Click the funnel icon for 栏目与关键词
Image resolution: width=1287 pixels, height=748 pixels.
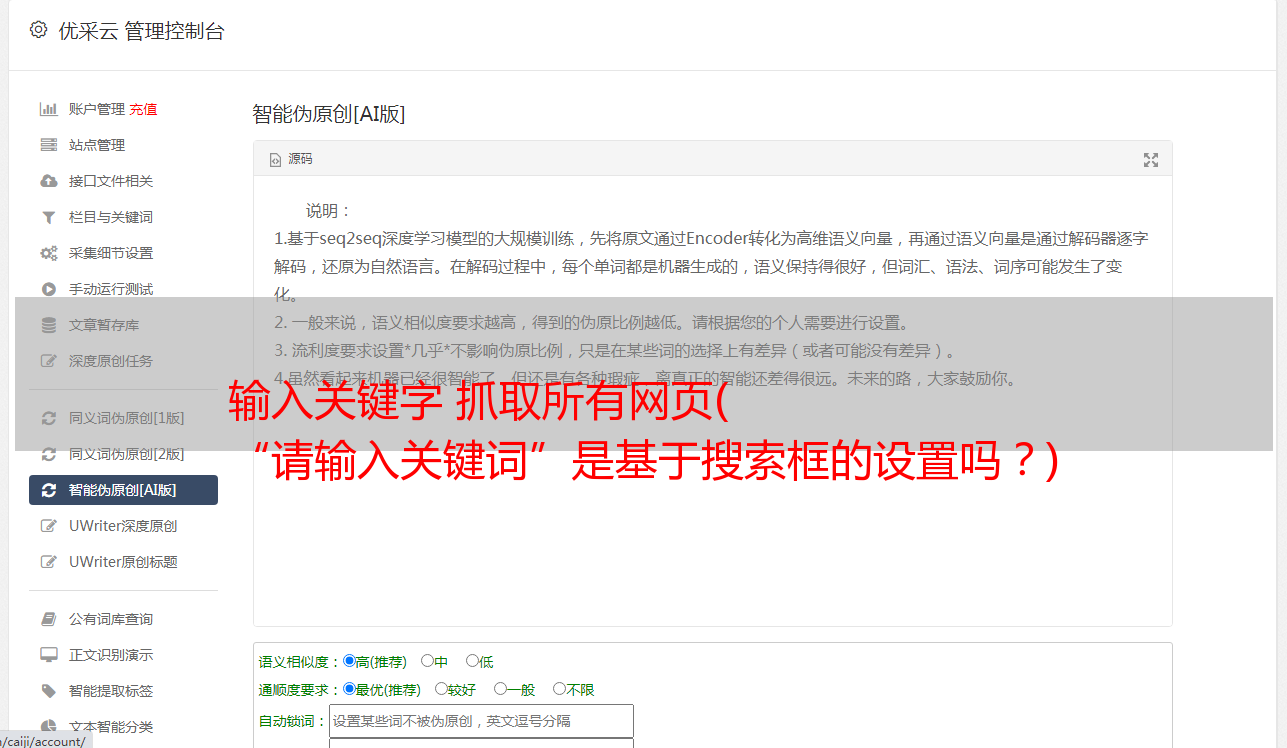tap(48, 217)
